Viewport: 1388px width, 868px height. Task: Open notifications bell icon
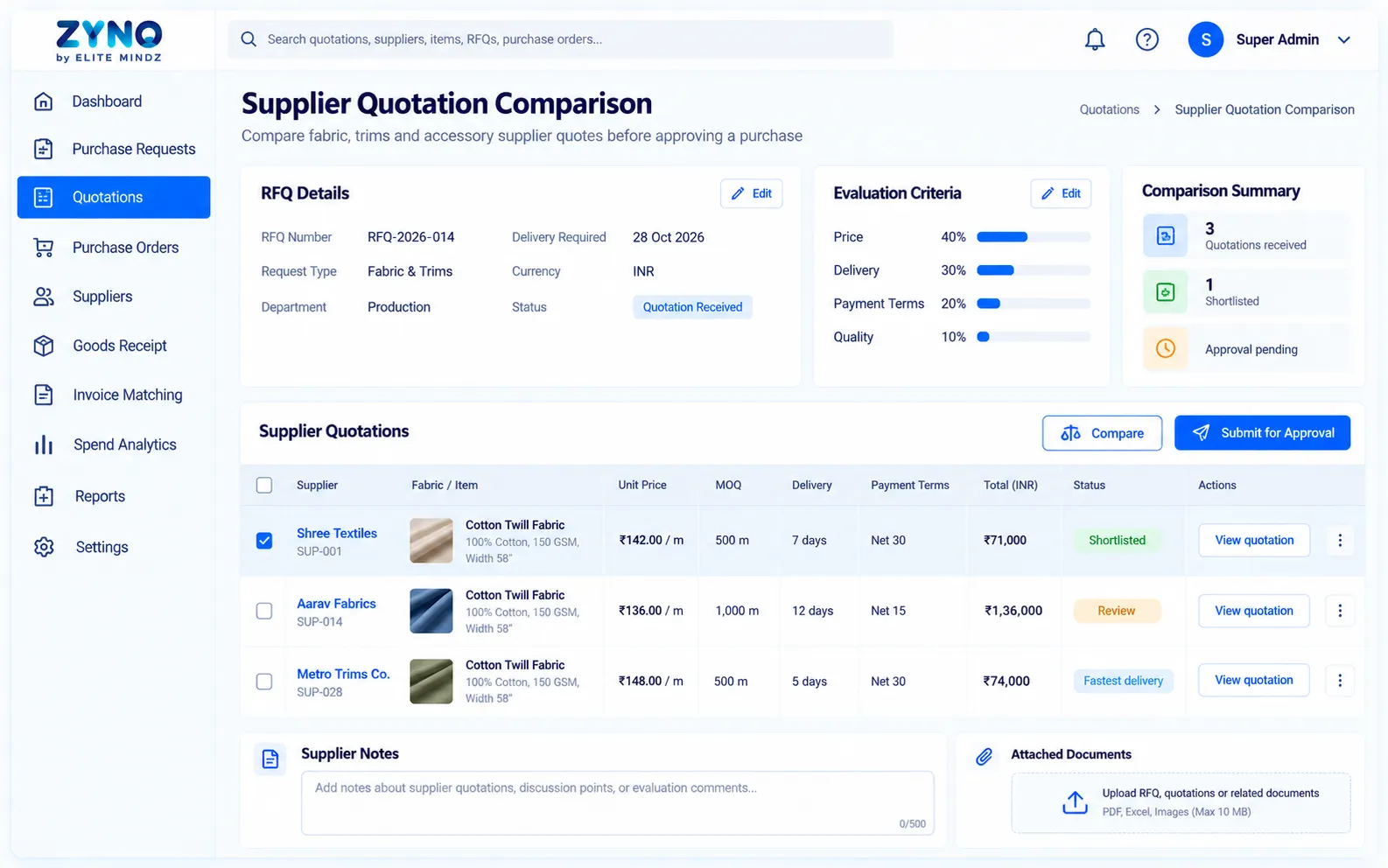point(1095,39)
